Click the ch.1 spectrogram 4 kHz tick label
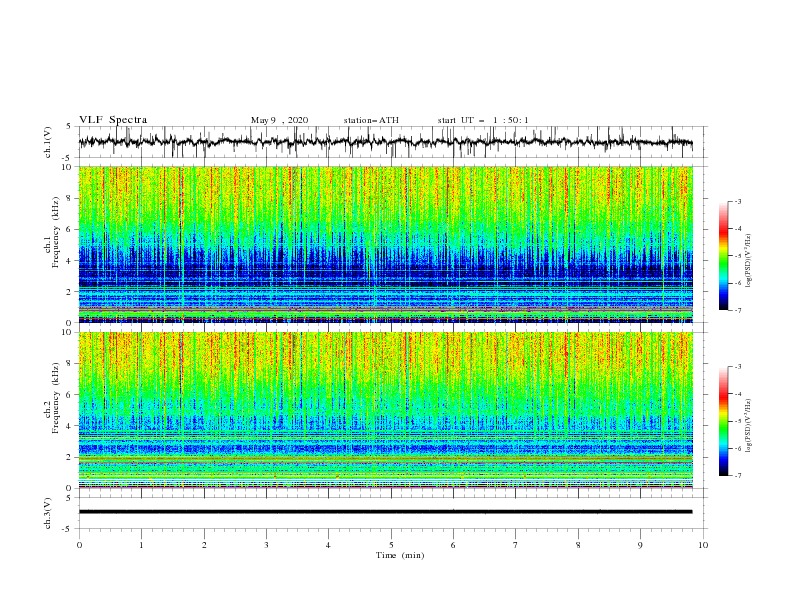The image size is (792, 612). point(69,261)
